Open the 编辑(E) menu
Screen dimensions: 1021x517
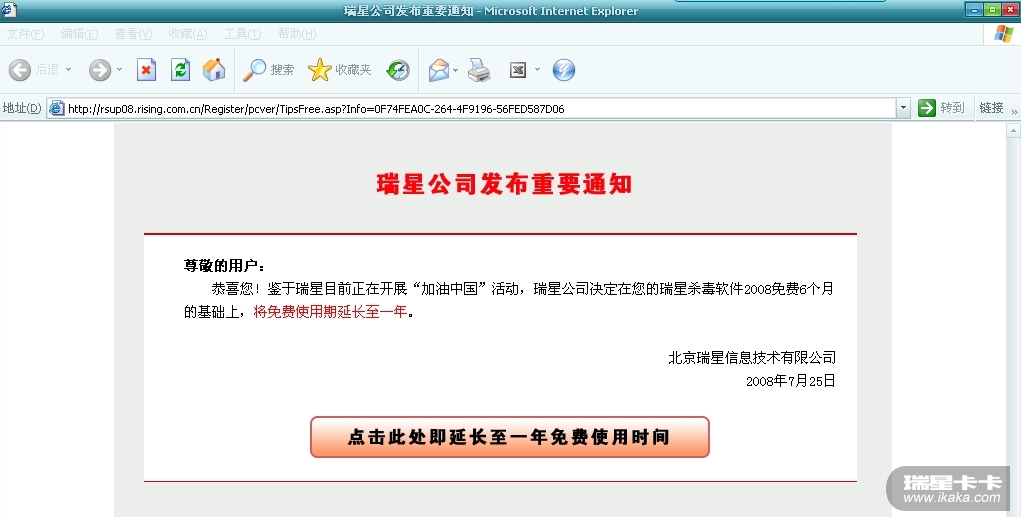[x=79, y=34]
